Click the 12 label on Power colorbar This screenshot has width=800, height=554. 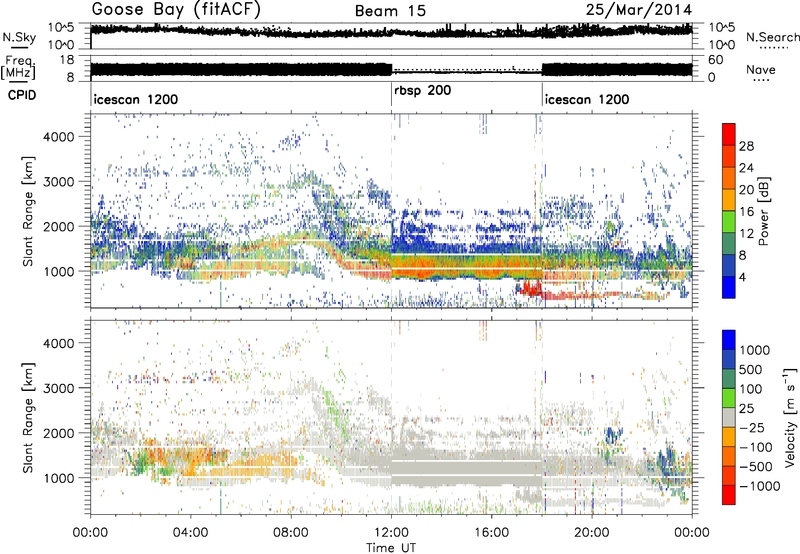(x=746, y=234)
